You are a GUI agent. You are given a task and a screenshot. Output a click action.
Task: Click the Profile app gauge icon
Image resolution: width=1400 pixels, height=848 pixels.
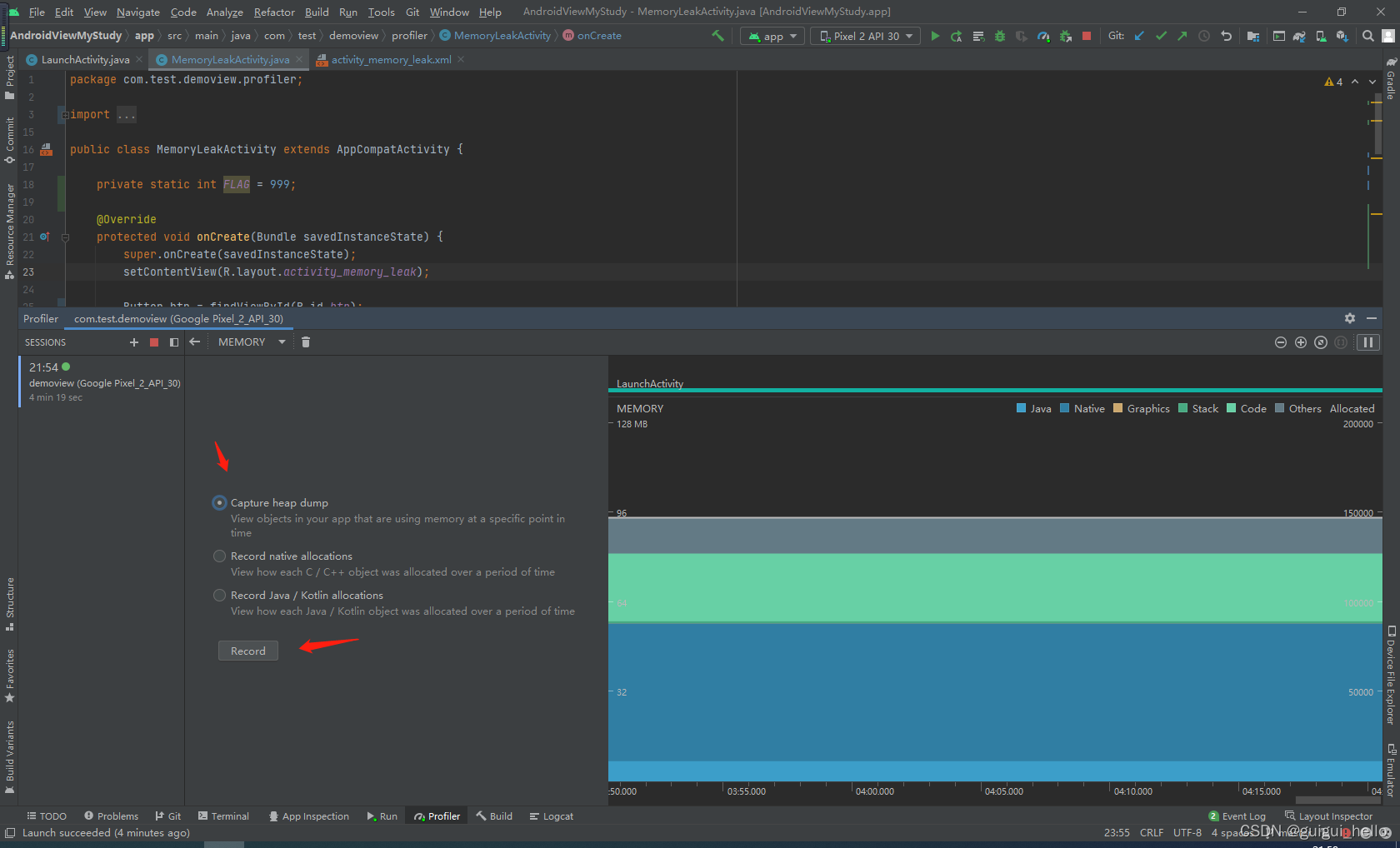coord(1043,36)
